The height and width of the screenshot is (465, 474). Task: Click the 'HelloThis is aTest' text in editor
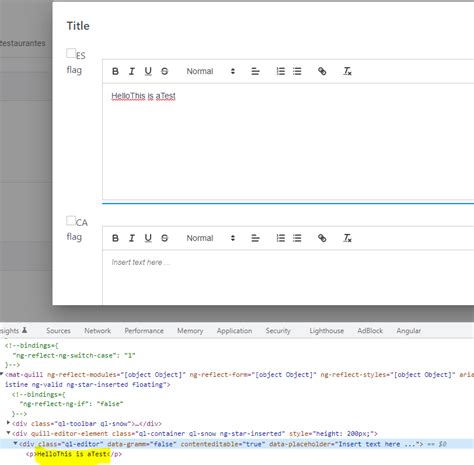tap(143, 96)
